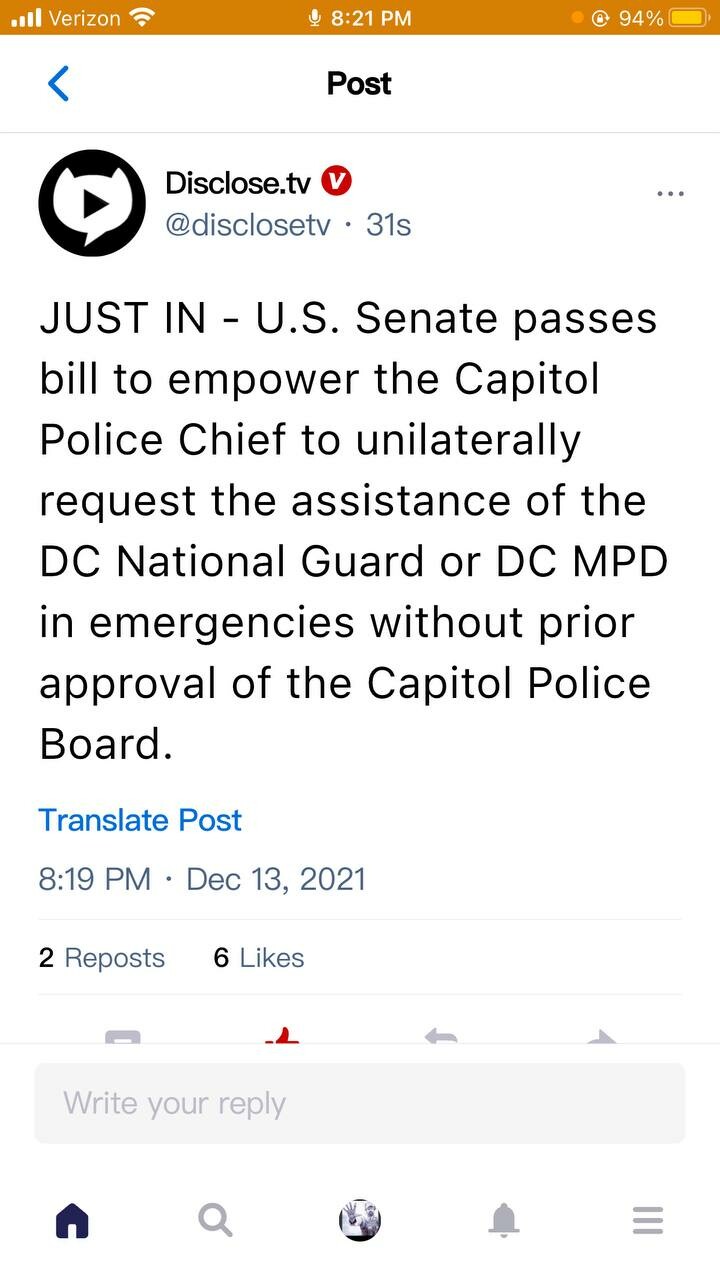Tap the gray share arrow icon
Viewport: 720px width, 1280px height.
coord(601,1037)
